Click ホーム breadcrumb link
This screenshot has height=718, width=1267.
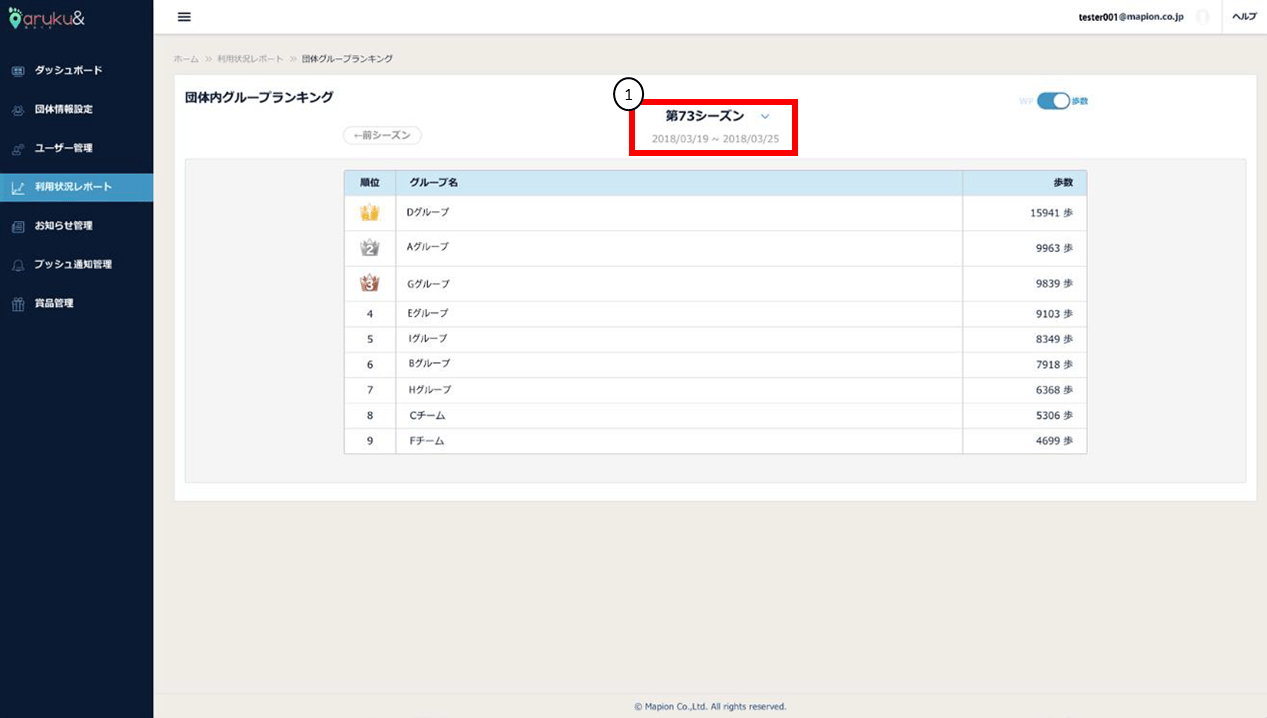point(186,59)
